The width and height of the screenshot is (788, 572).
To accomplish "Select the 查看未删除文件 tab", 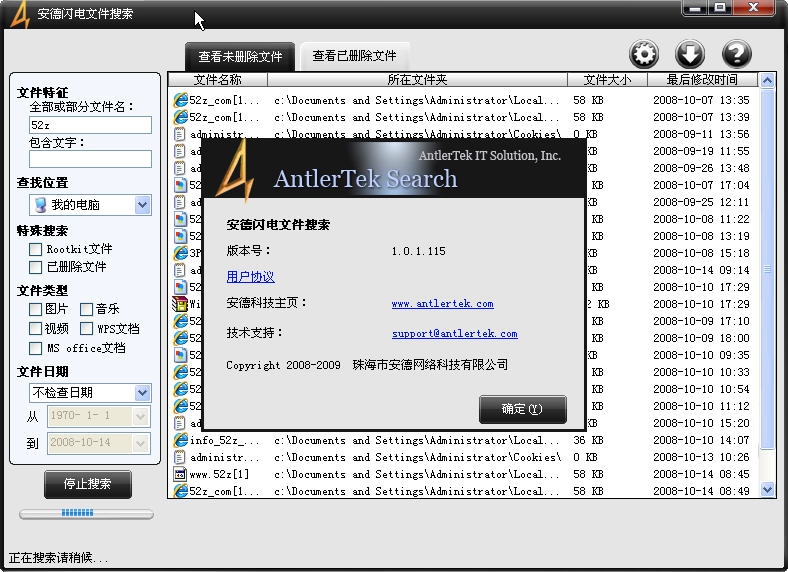I will [x=240, y=57].
